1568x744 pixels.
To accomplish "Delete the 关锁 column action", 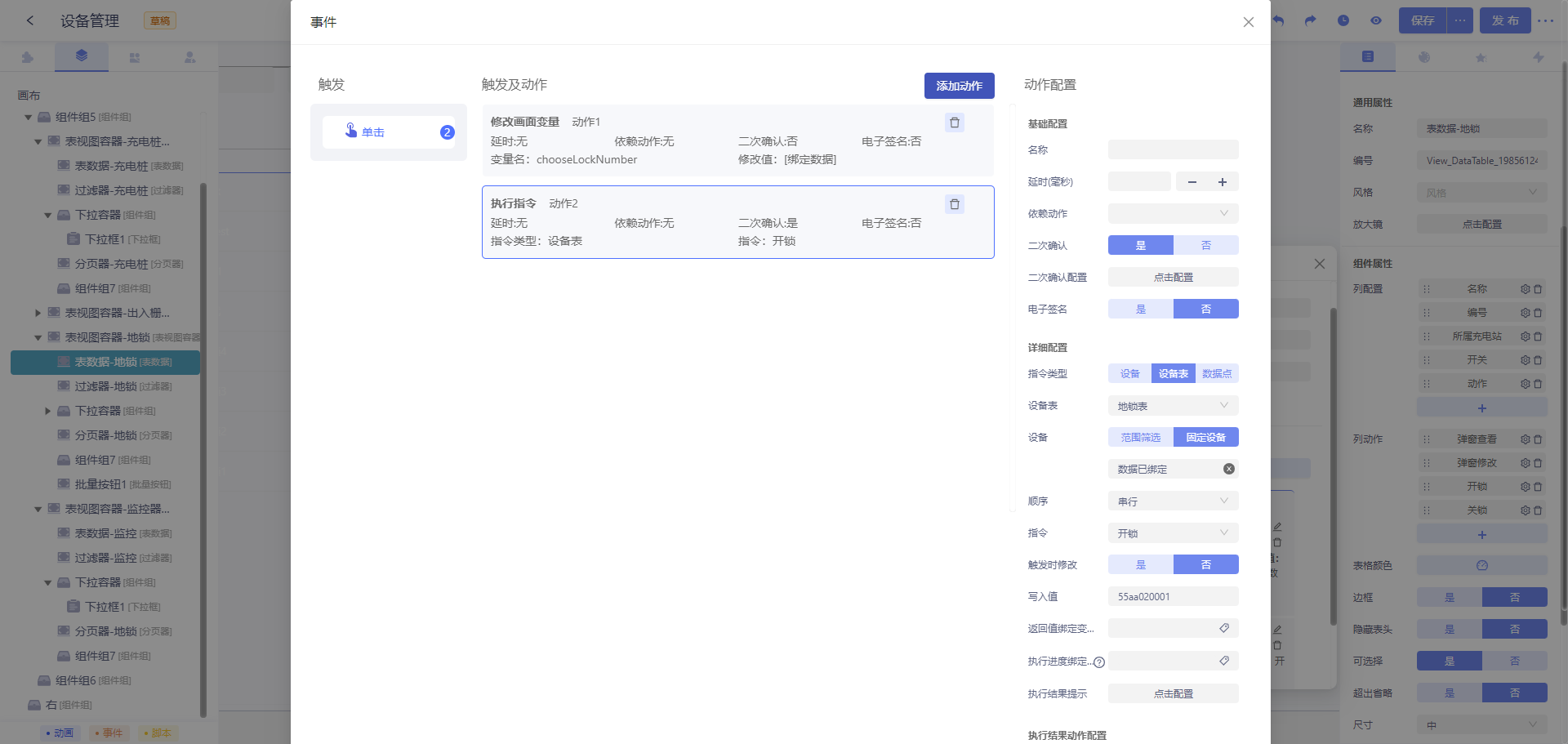I will coord(1538,510).
